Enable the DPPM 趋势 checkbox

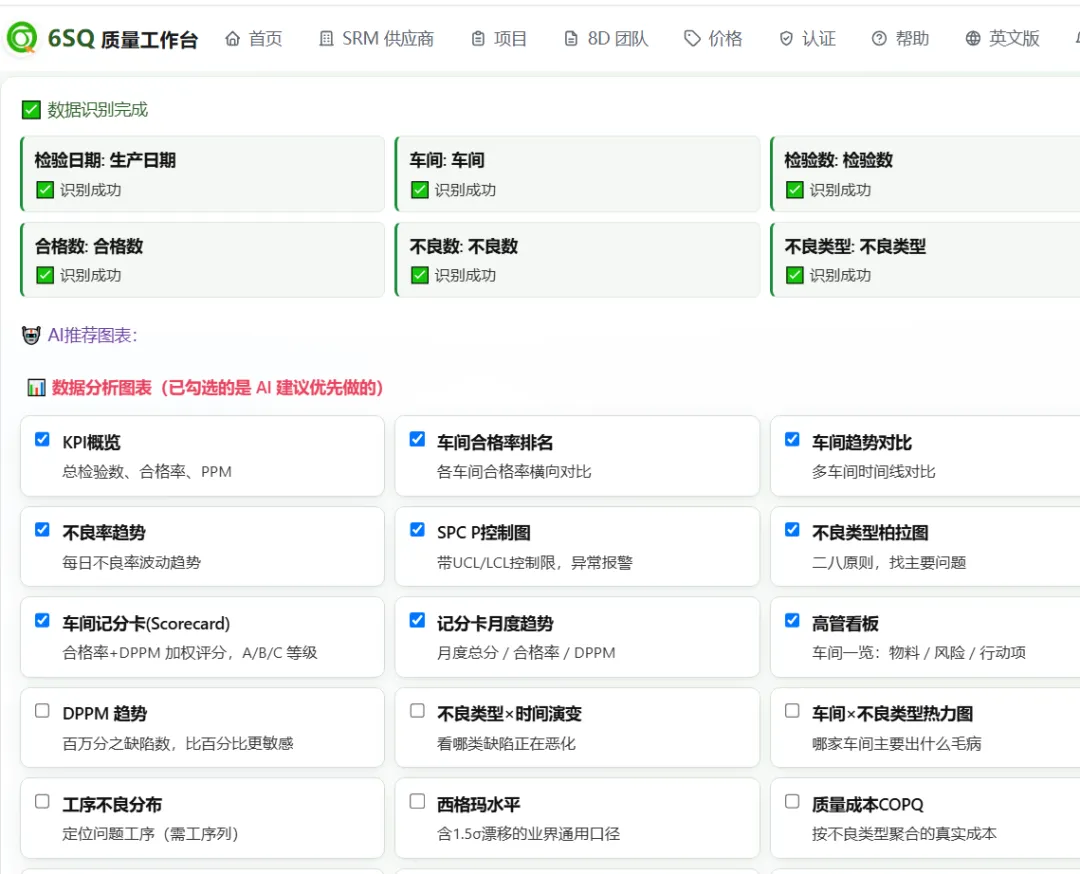point(42,711)
